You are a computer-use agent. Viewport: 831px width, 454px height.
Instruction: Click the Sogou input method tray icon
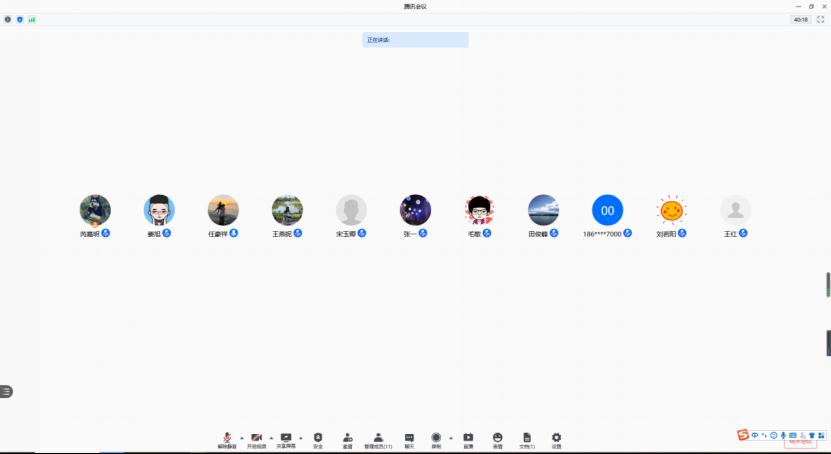coord(743,434)
